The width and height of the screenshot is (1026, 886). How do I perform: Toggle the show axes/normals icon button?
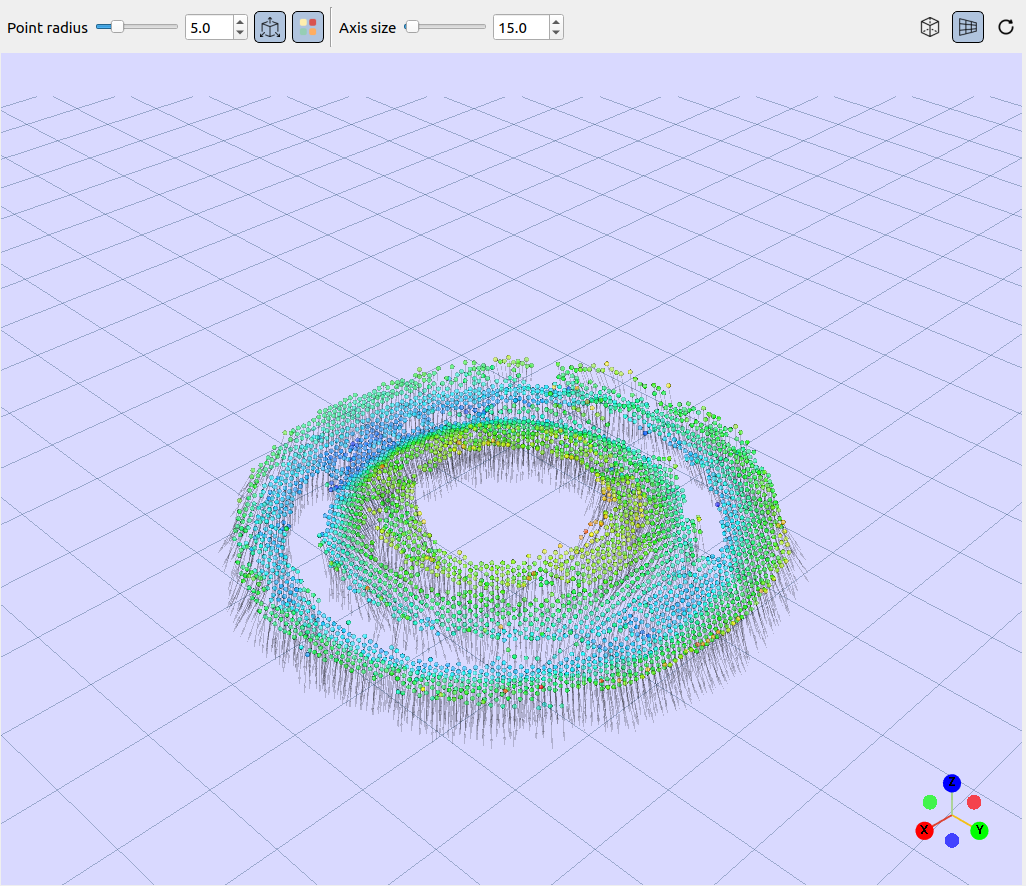270,27
